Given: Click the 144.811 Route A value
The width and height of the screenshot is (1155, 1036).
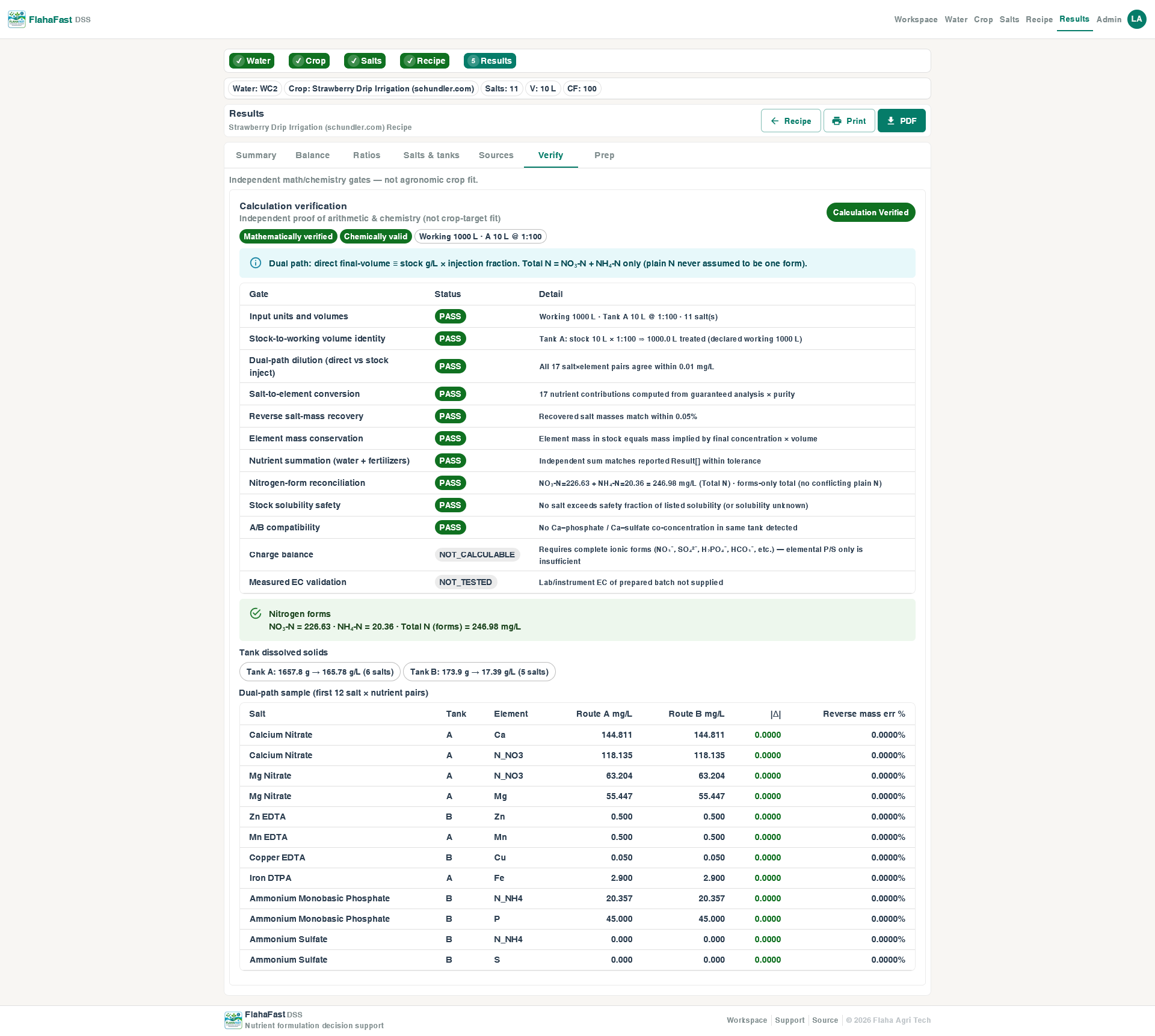Looking at the screenshot, I should pos(617,735).
